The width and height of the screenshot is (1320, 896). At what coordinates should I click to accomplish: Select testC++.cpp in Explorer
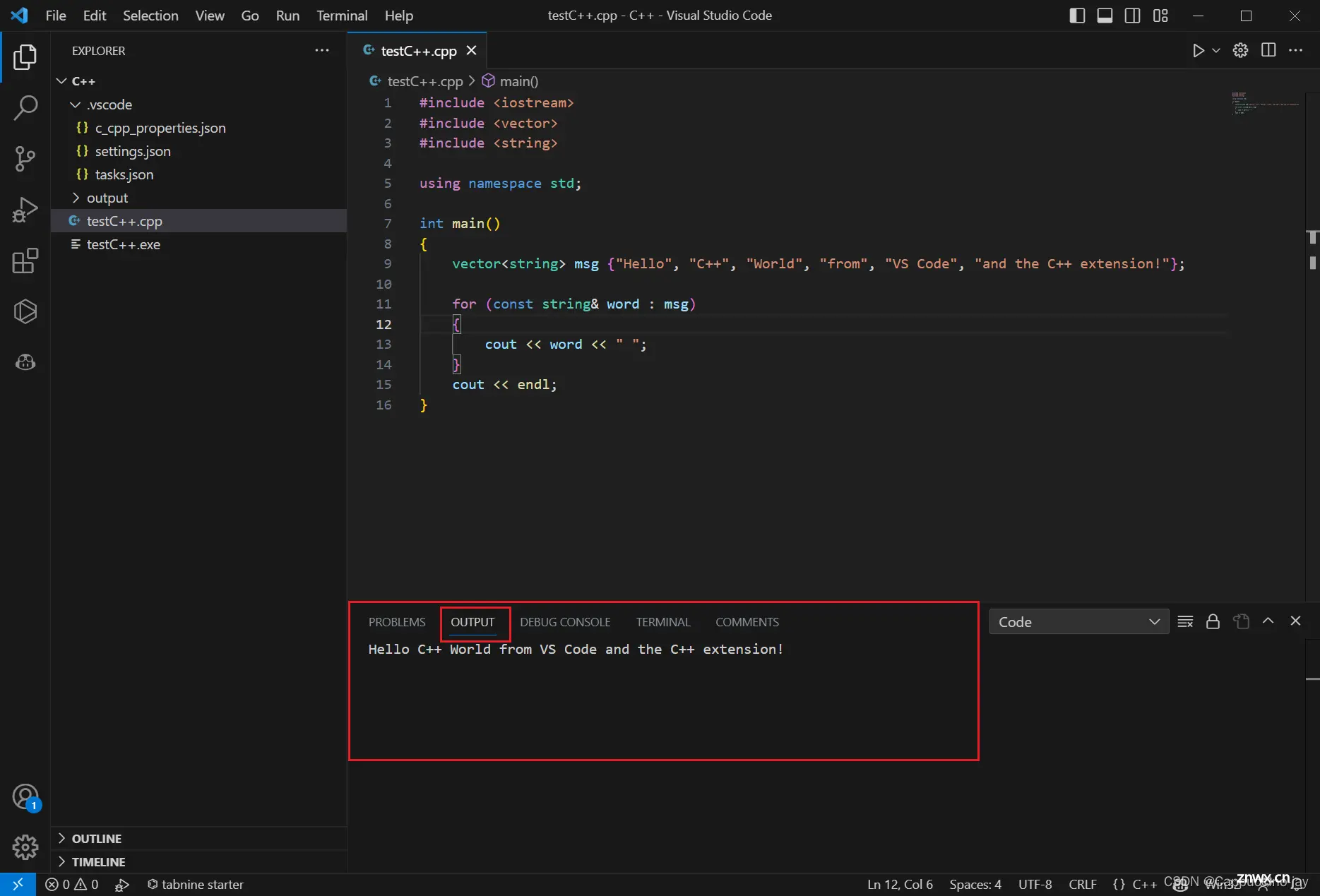tap(198, 221)
